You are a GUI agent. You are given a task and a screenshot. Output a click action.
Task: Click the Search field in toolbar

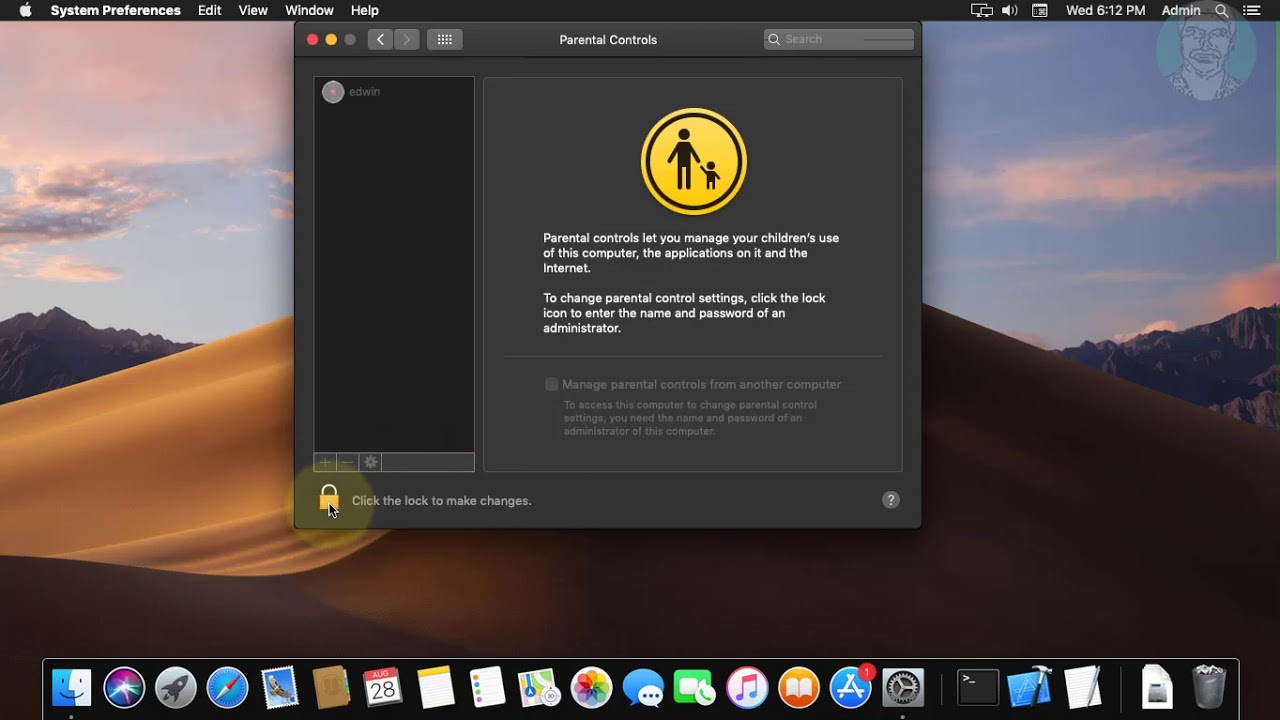[x=839, y=39]
